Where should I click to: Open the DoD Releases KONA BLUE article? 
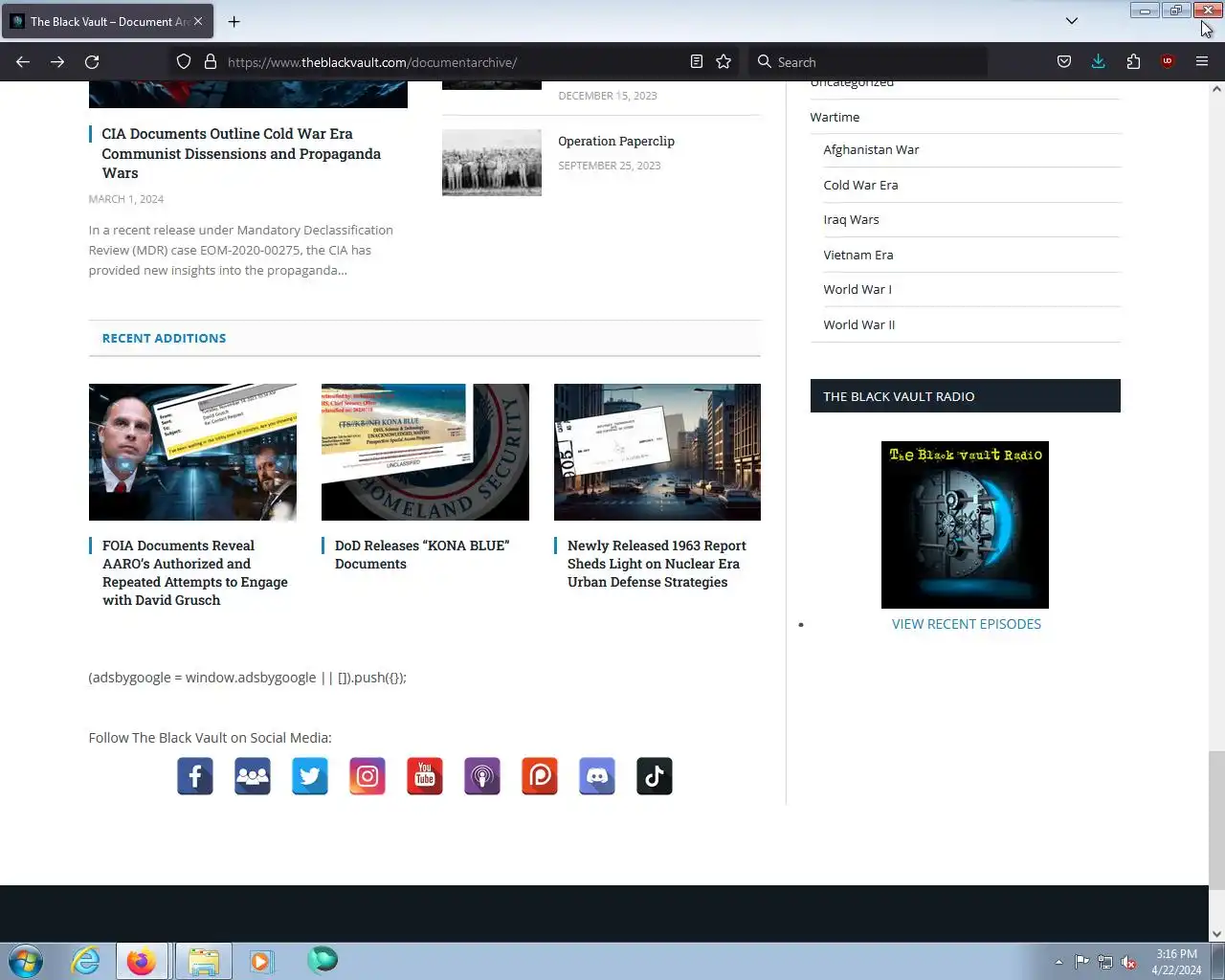[x=422, y=554]
